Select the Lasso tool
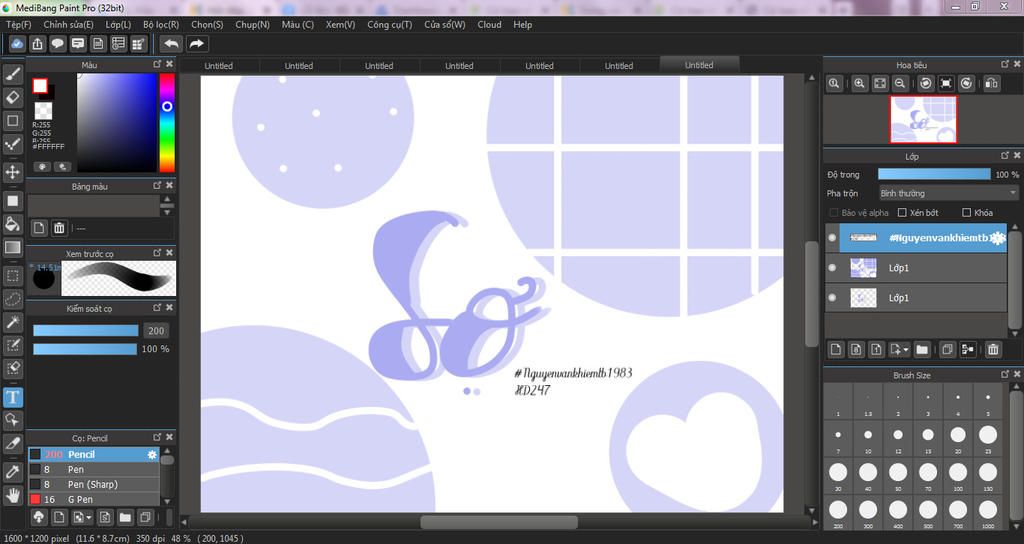The height and width of the screenshot is (544, 1024). coord(12,299)
